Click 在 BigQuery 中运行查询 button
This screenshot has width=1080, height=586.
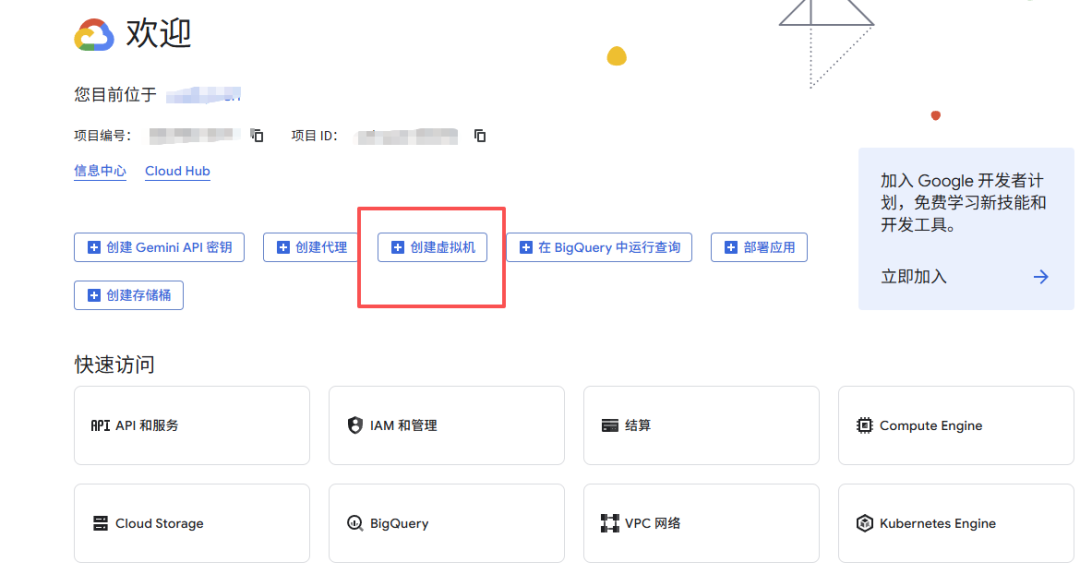600,247
